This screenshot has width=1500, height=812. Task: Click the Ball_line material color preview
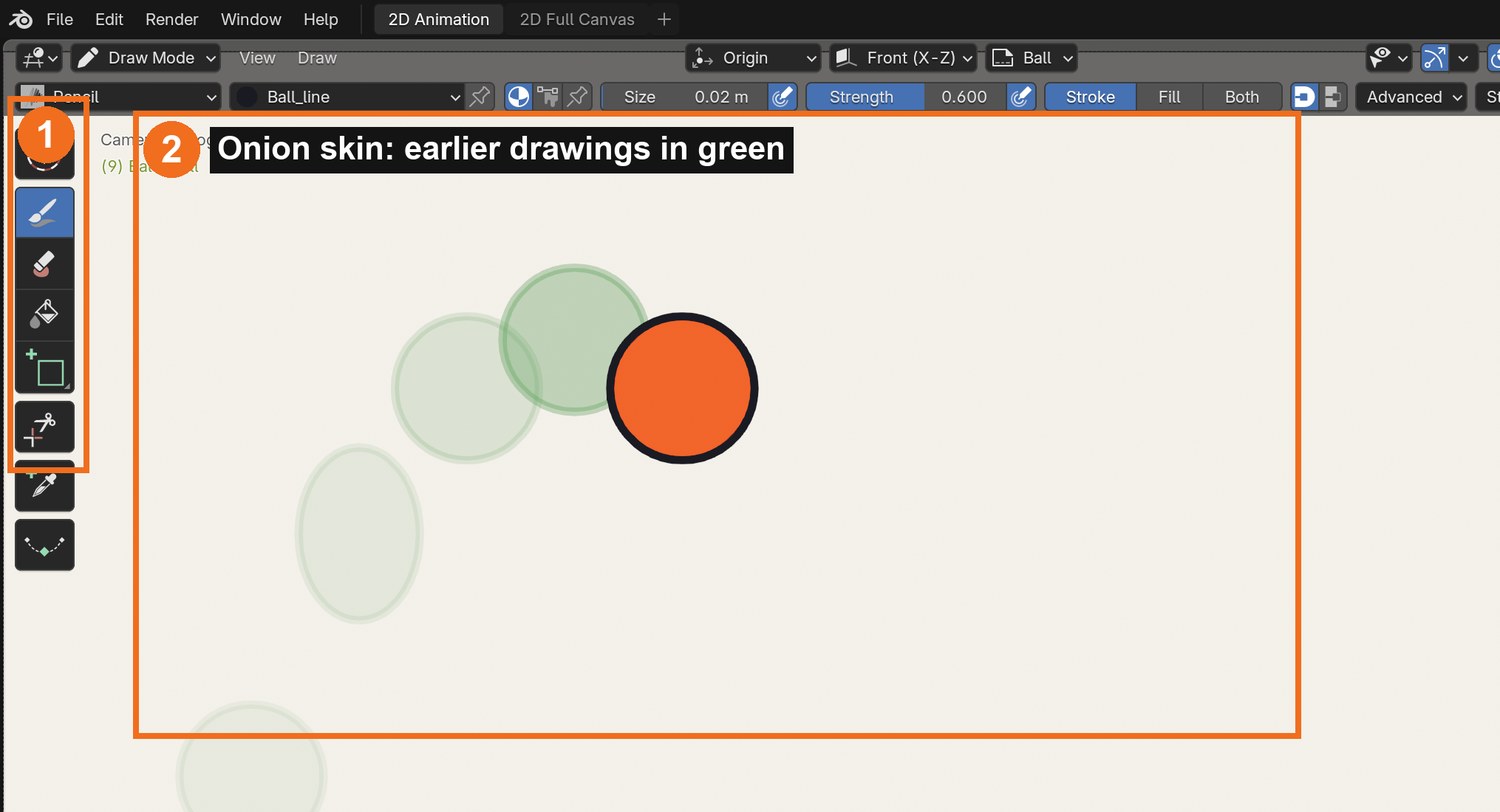click(246, 97)
